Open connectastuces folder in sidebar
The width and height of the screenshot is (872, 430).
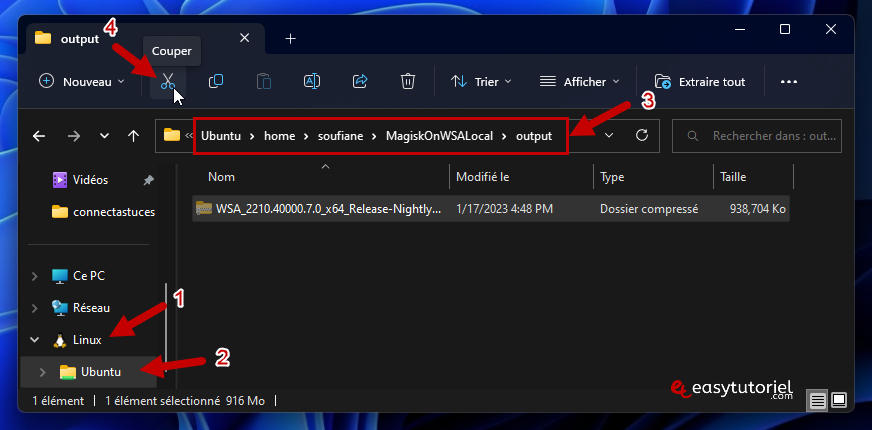[x=103, y=212]
